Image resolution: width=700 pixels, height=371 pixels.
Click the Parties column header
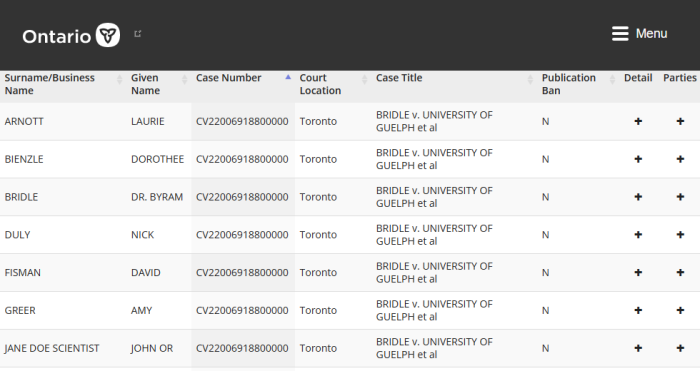click(x=679, y=78)
